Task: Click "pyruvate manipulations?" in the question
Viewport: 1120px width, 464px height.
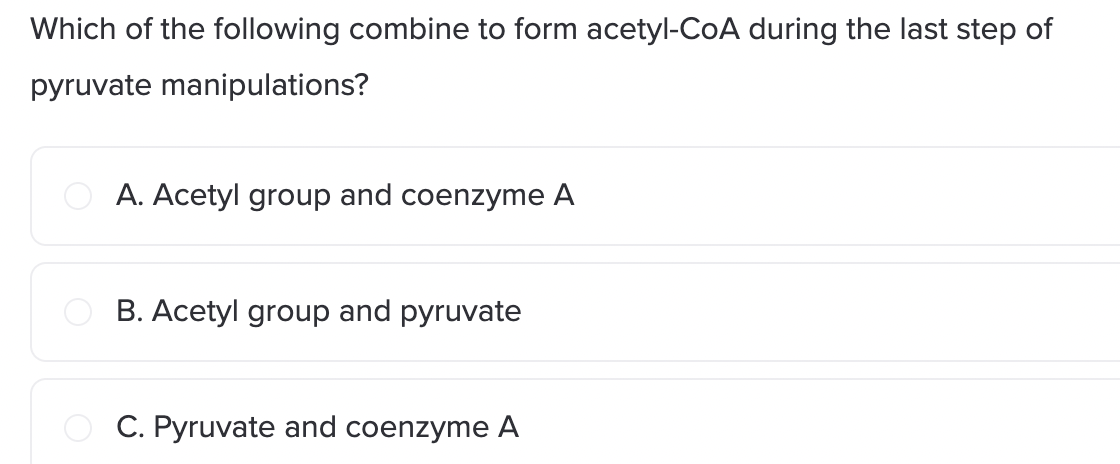Action: (x=199, y=86)
